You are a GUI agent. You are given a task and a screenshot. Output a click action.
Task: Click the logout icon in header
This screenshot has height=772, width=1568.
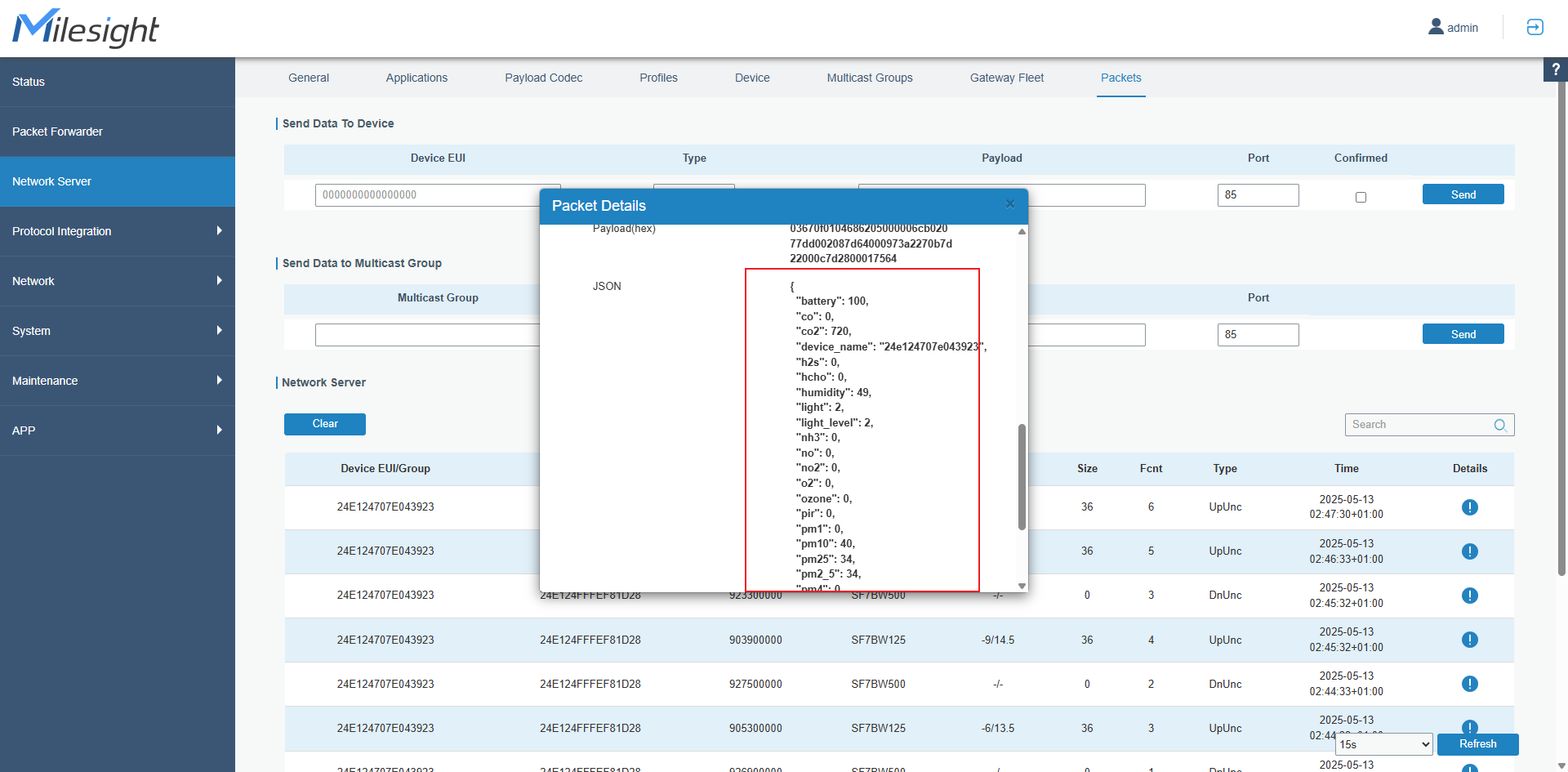[1535, 27]
